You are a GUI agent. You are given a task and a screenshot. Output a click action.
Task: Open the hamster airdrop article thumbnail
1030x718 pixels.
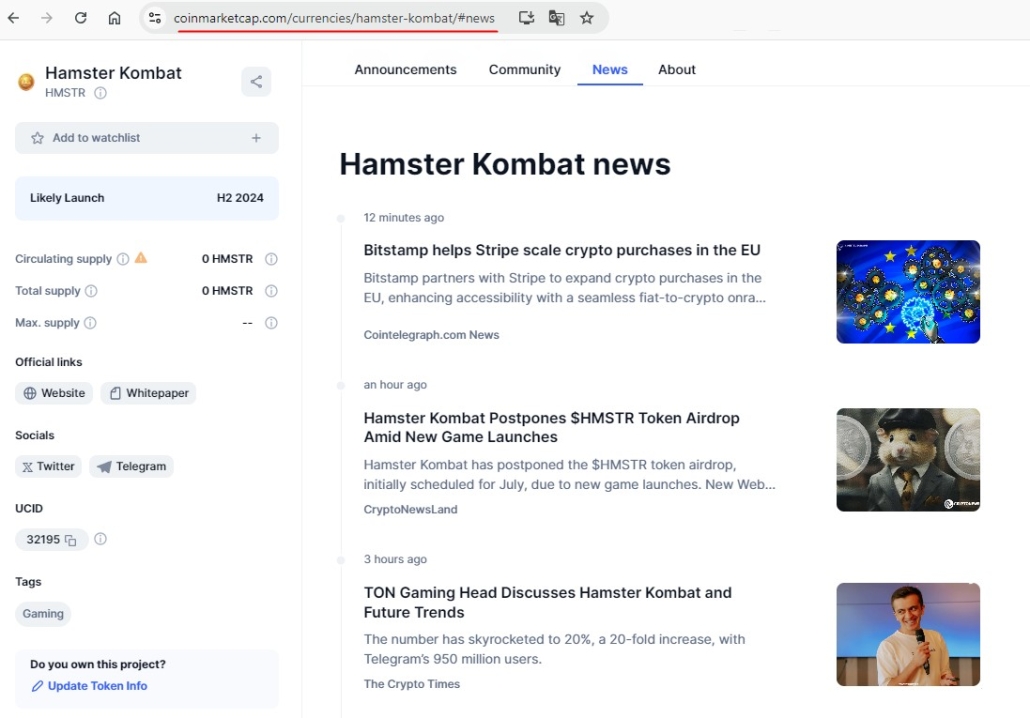pyautogui.click(x=907, y=459)
